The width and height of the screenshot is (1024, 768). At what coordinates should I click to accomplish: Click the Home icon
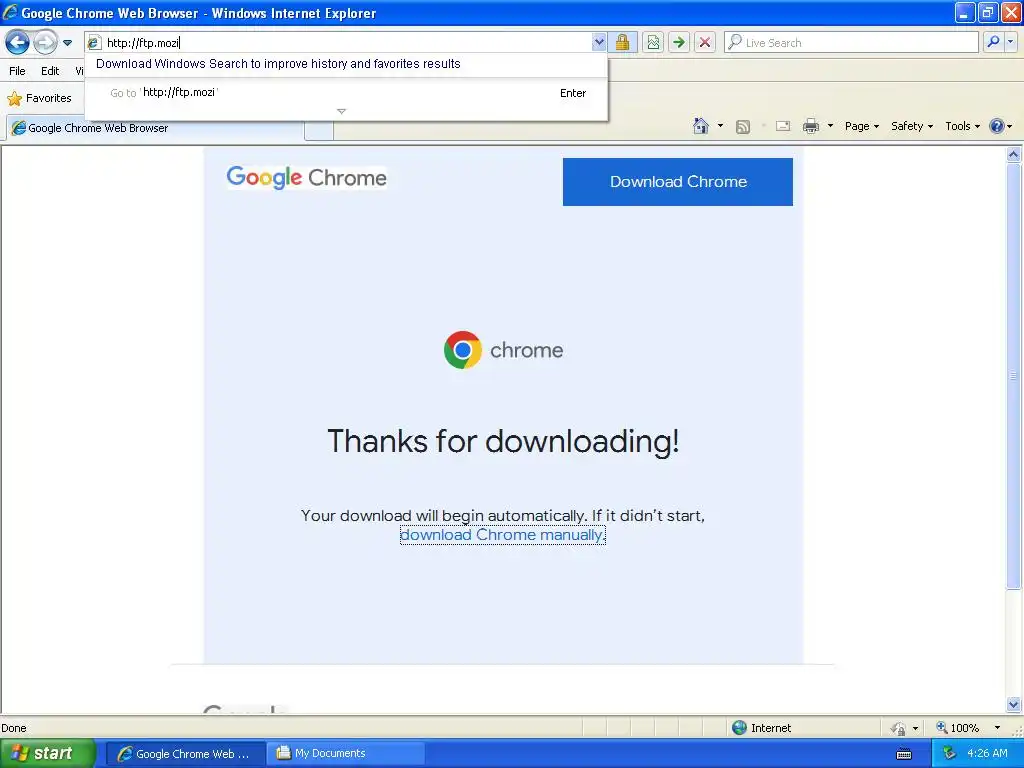701,126
